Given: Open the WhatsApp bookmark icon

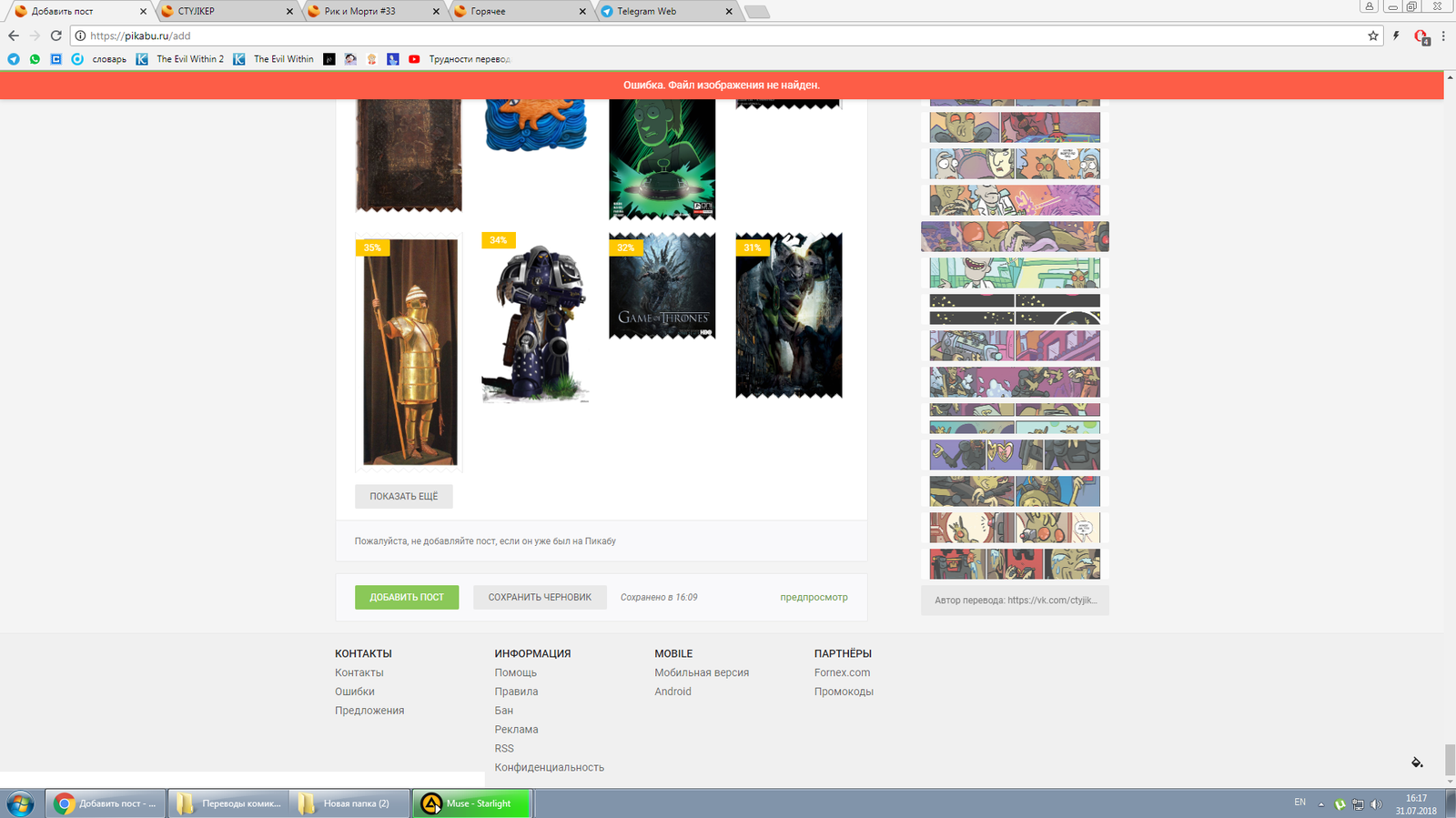Looking at the screenshot, I should pos(35,59).
